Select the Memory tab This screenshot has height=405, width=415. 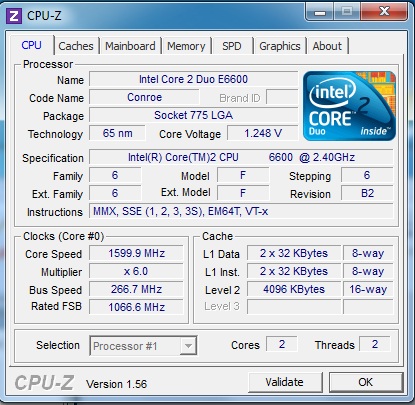(x=186, y=46)
